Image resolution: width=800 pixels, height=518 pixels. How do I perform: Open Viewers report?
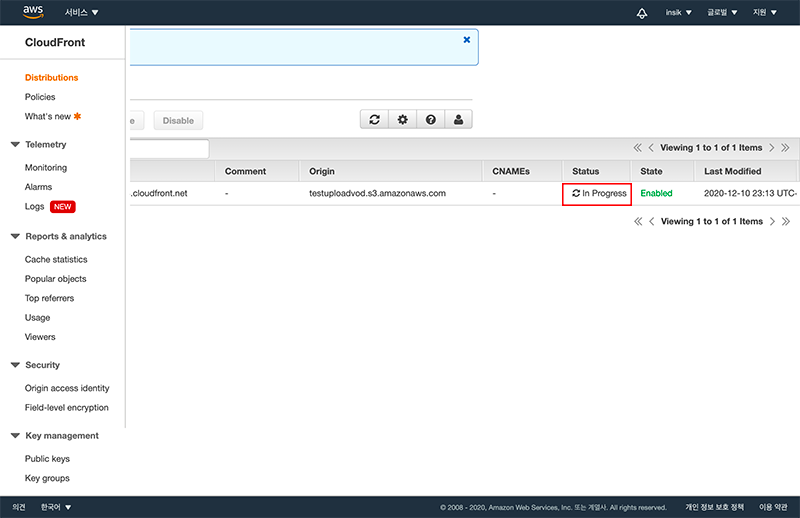[x=40, y=337]
